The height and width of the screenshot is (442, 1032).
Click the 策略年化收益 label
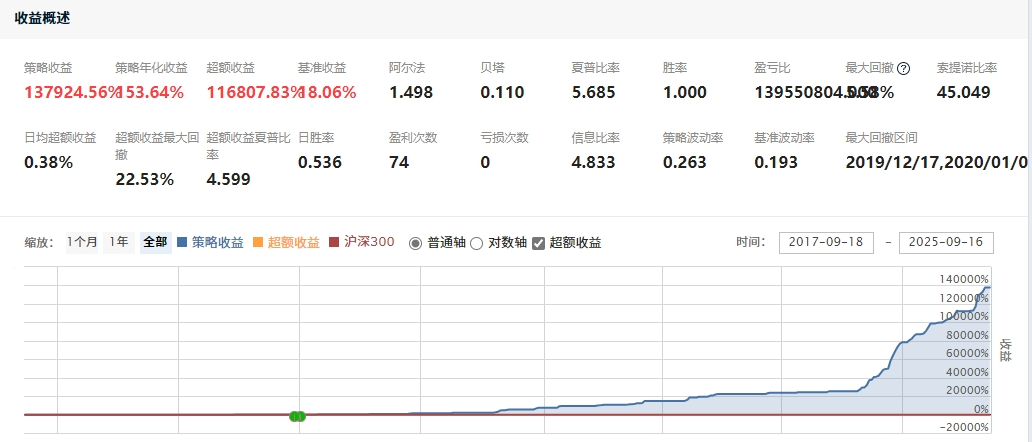tap(151, 68)
